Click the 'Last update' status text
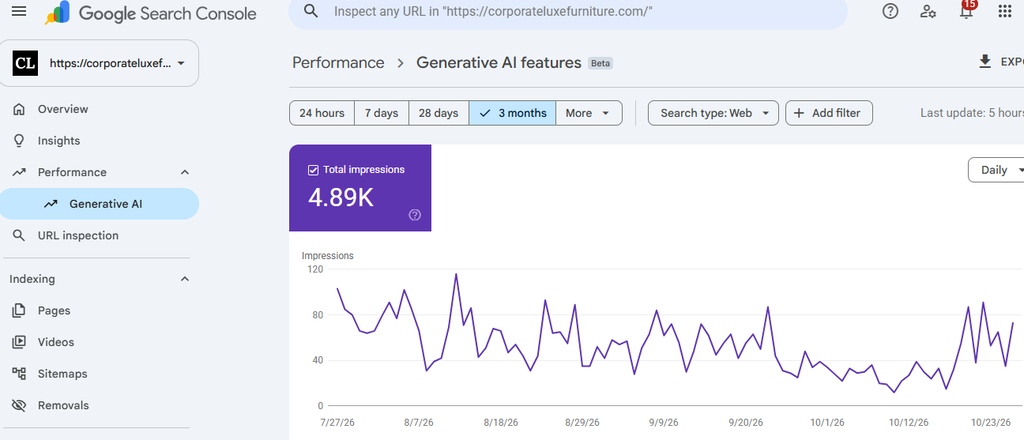Viewport: 1024px width, 440px height. point(972,113)
